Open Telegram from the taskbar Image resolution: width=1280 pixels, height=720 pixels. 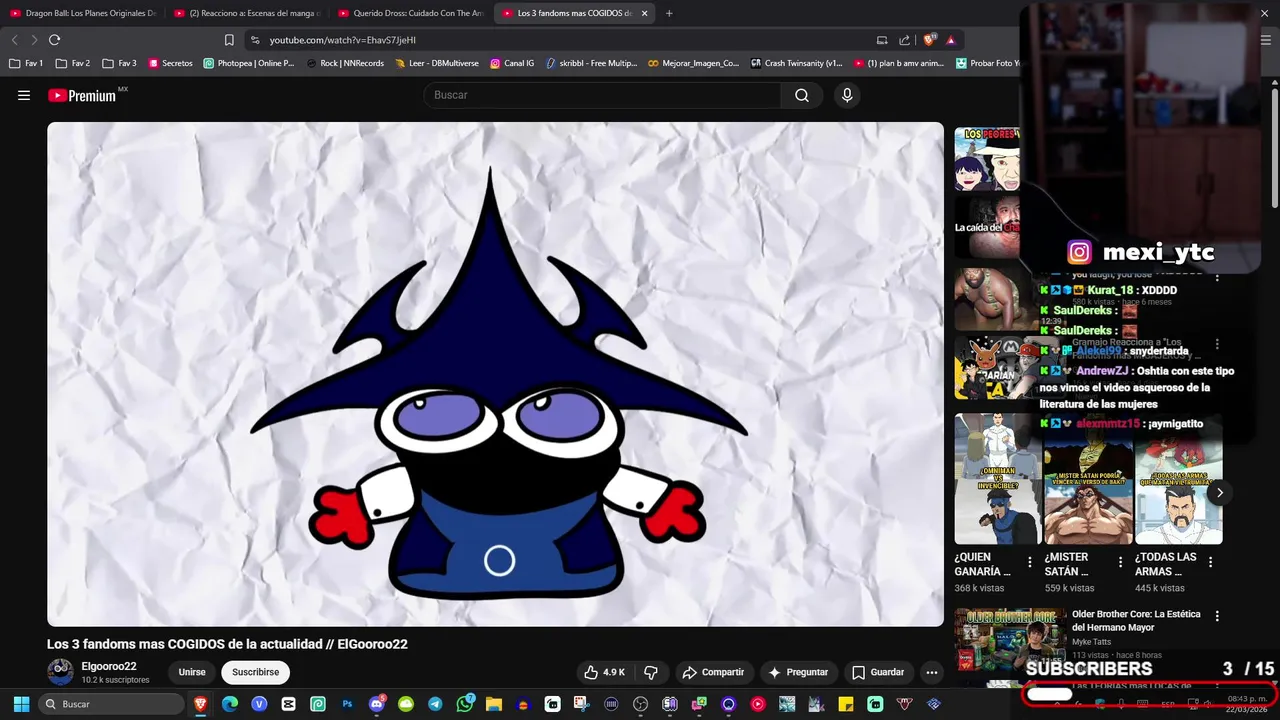435,704
